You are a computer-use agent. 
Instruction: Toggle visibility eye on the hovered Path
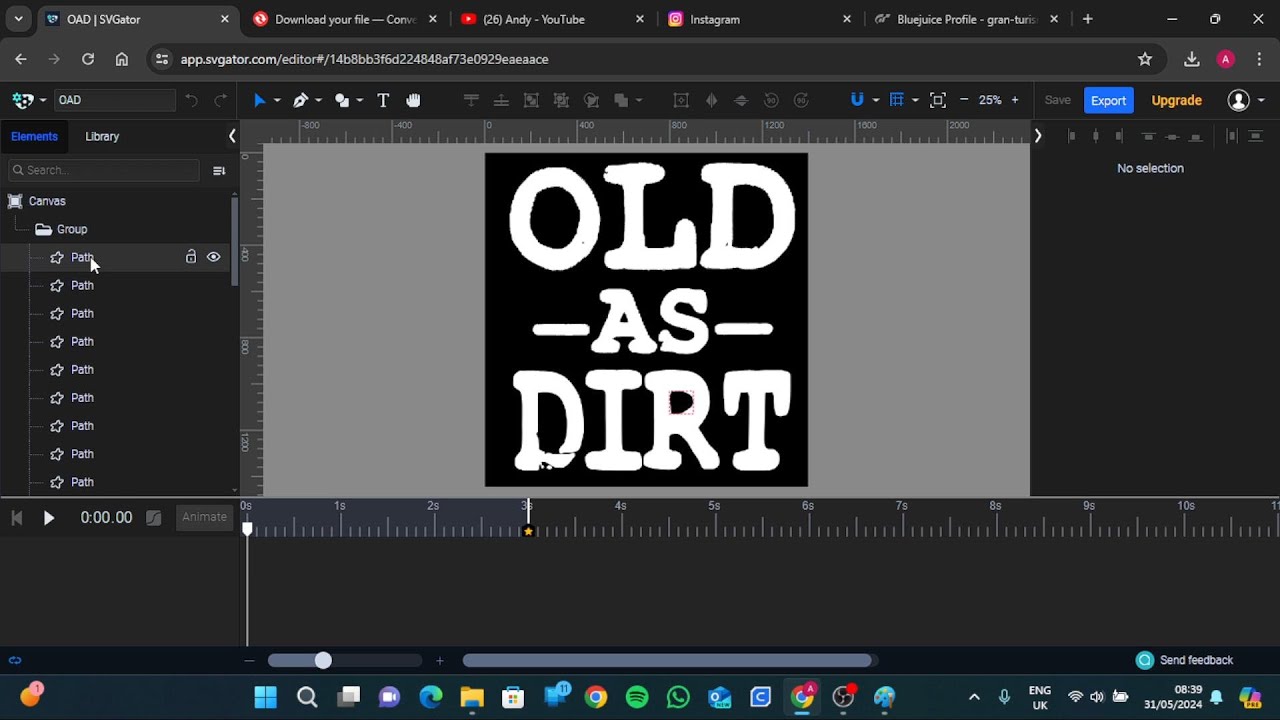point(213,257)
